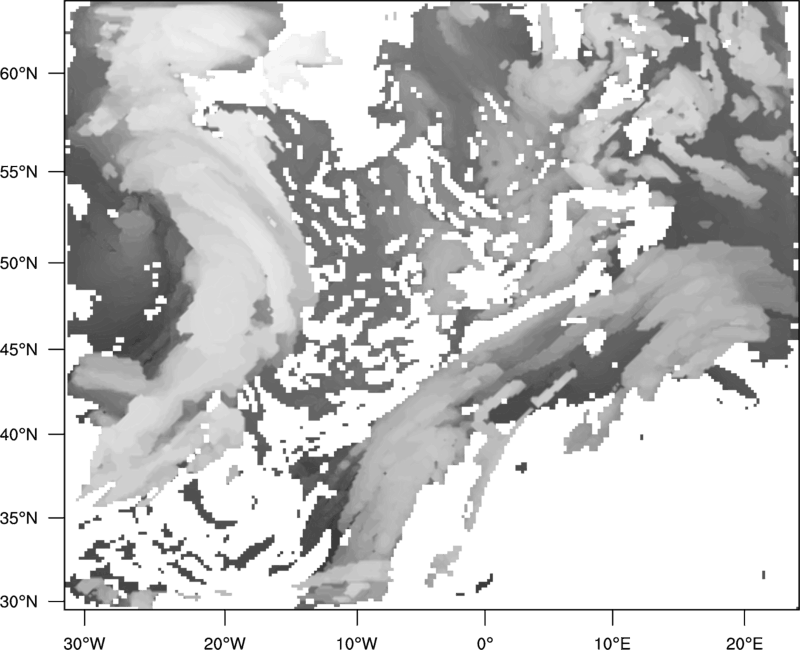This screenshot has width=800, height=650.
Task: Click the 30°W longitude label
Action: pos(85,643)
